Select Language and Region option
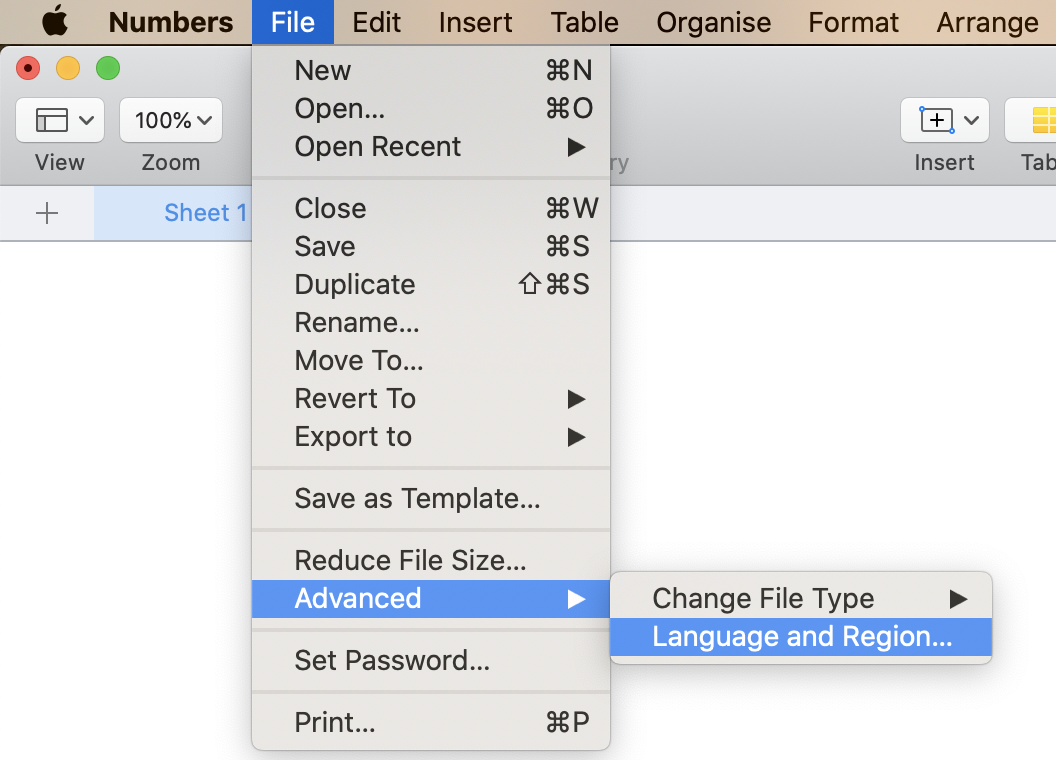 (x=801, y=637)
